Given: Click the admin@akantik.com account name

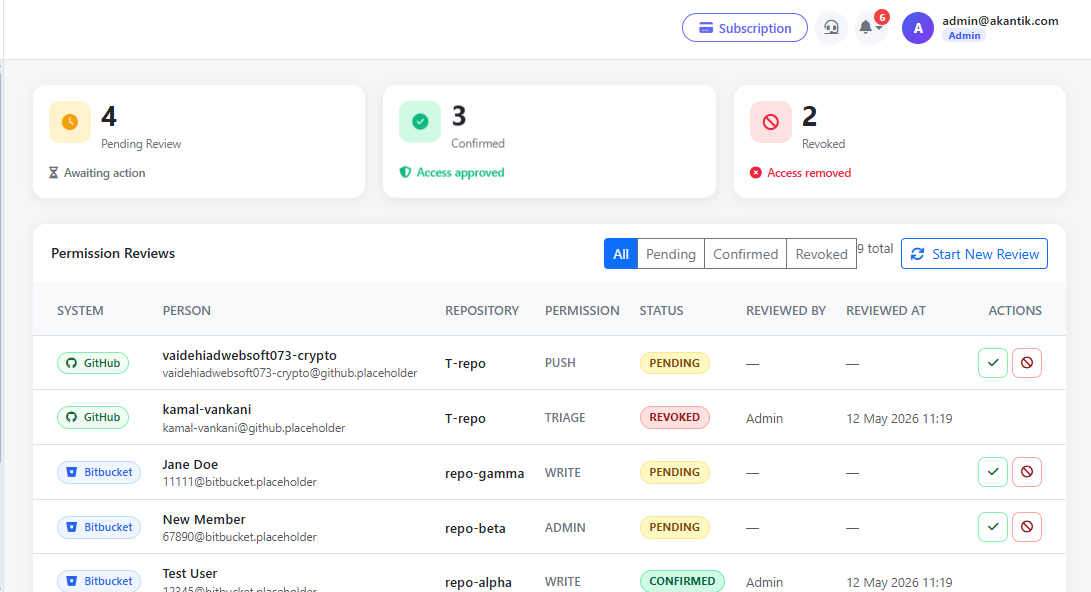Looking at the screenshot, I should click(x=1000, y=21).
